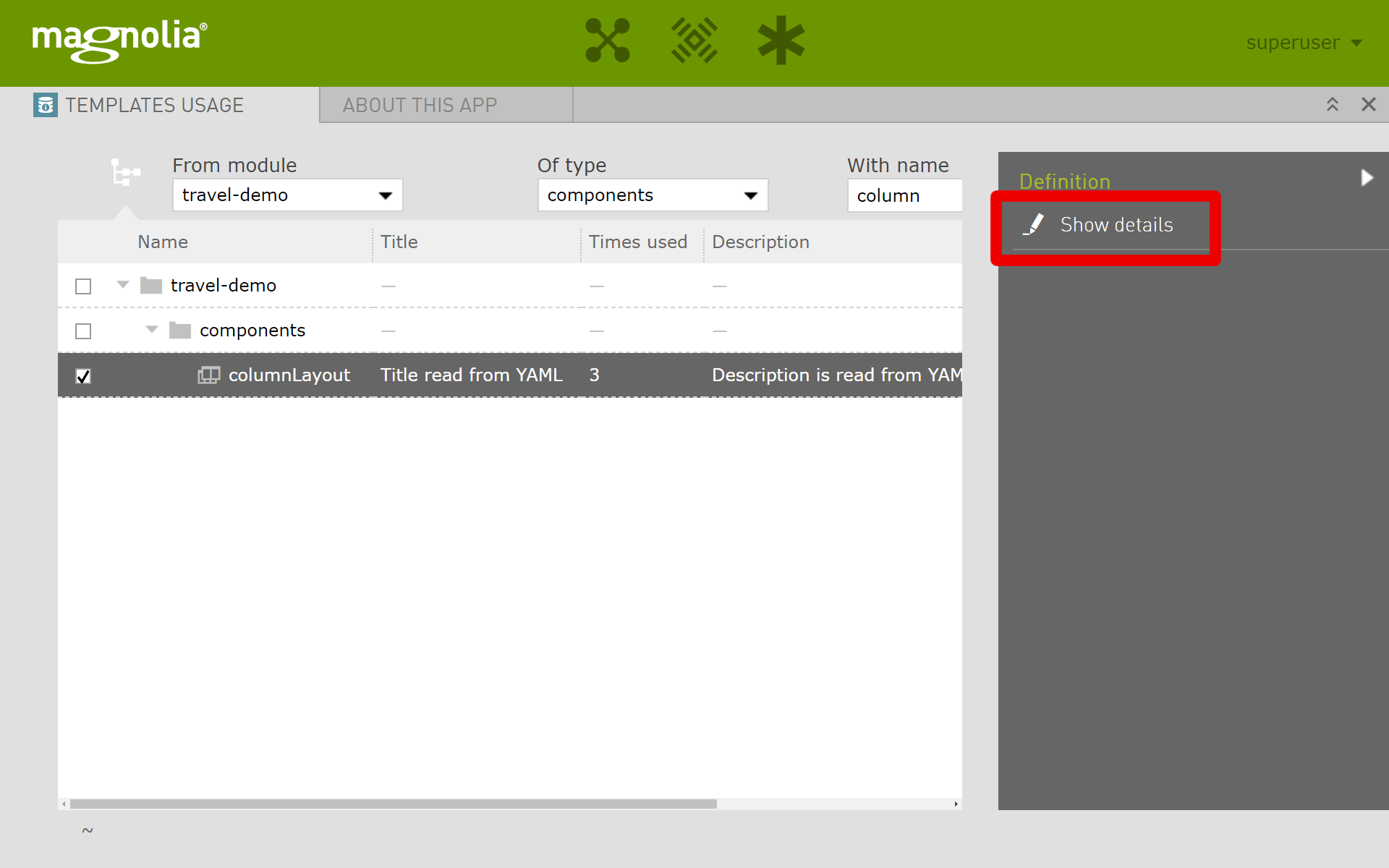Collapse the components tree node
This screenshot has height=868, width=1389.
(x=152, y=330)
